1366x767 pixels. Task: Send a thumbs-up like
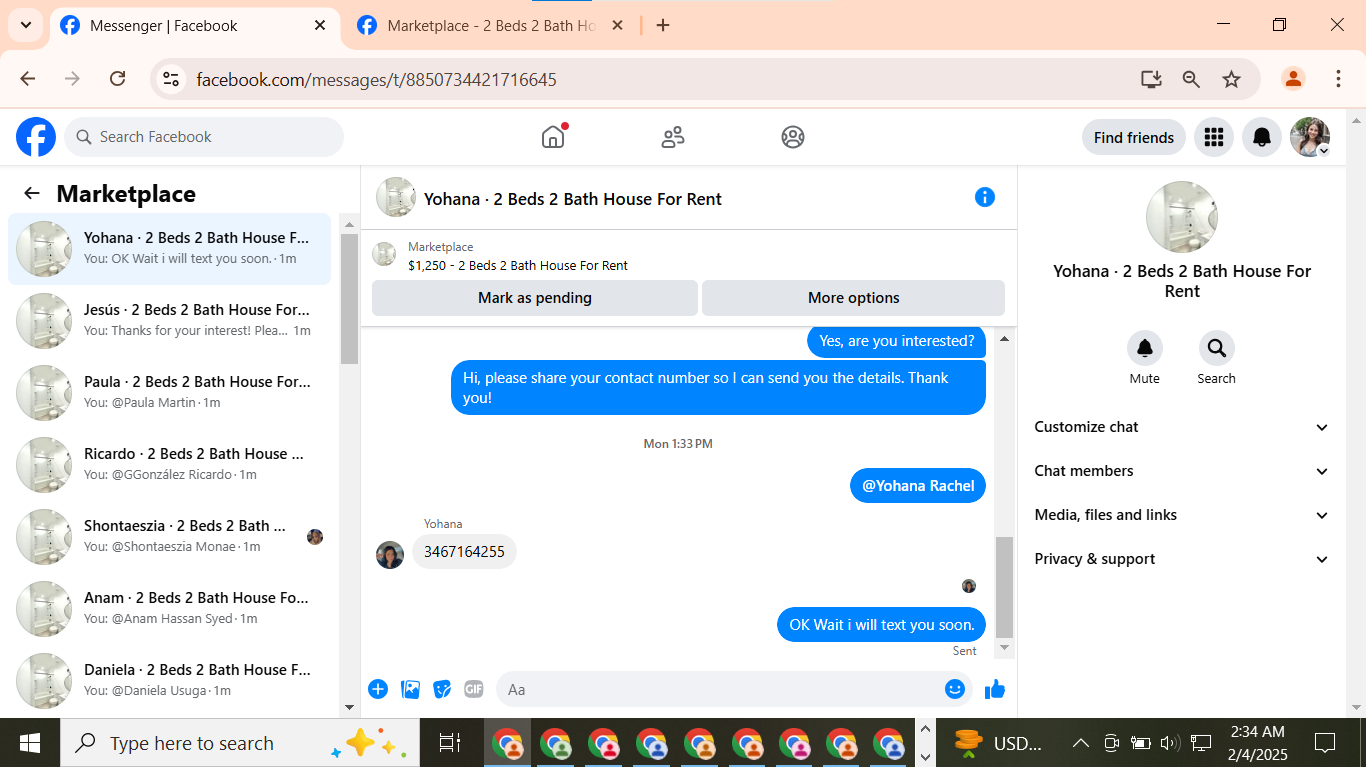point(995,689)
